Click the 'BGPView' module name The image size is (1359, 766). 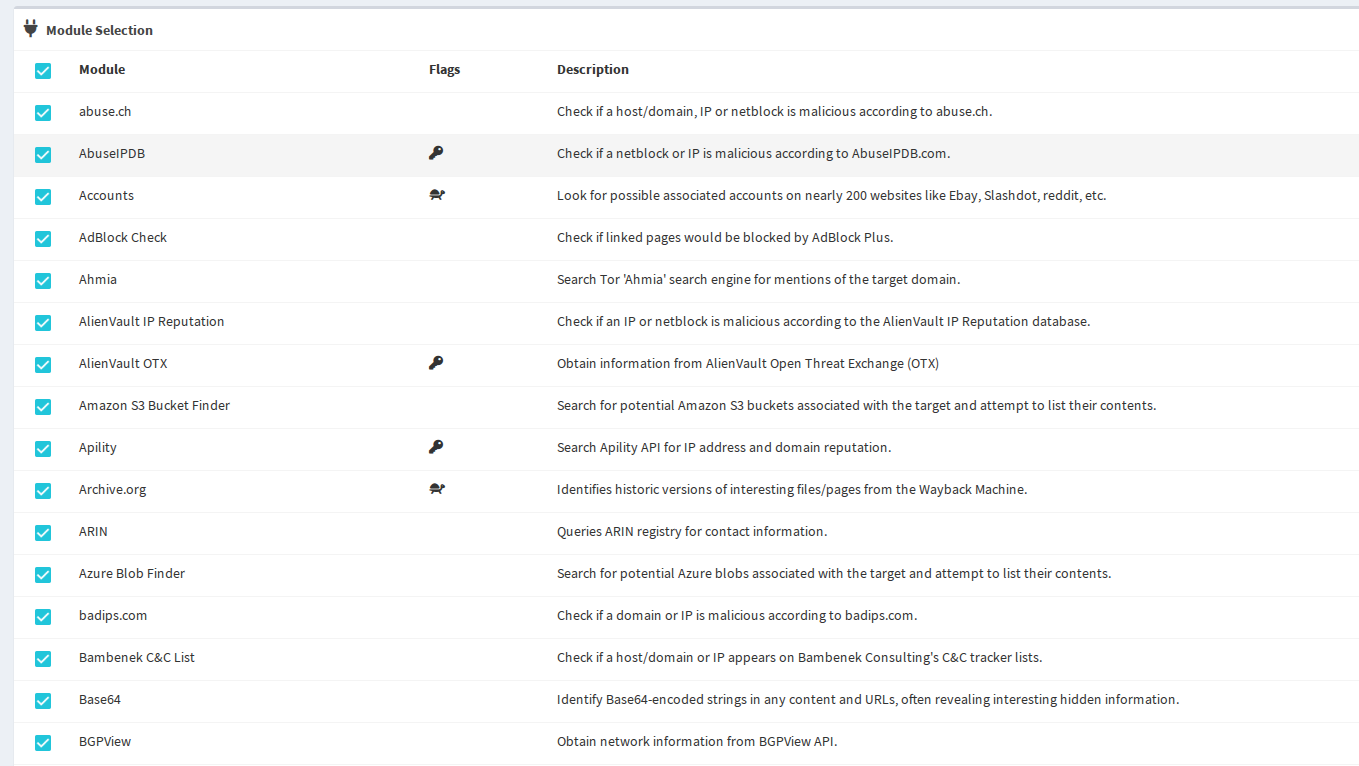click(105, 741)
